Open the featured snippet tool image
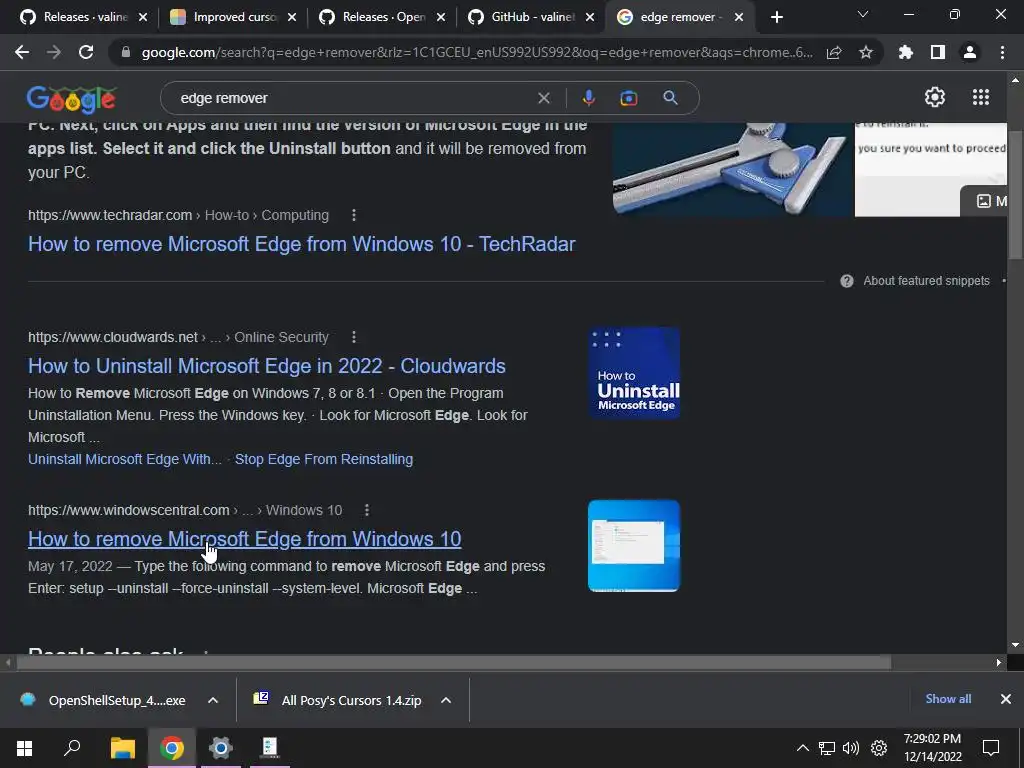This screenshot has width=1024, height=768. pyautogui.click(x=733, y=169)
